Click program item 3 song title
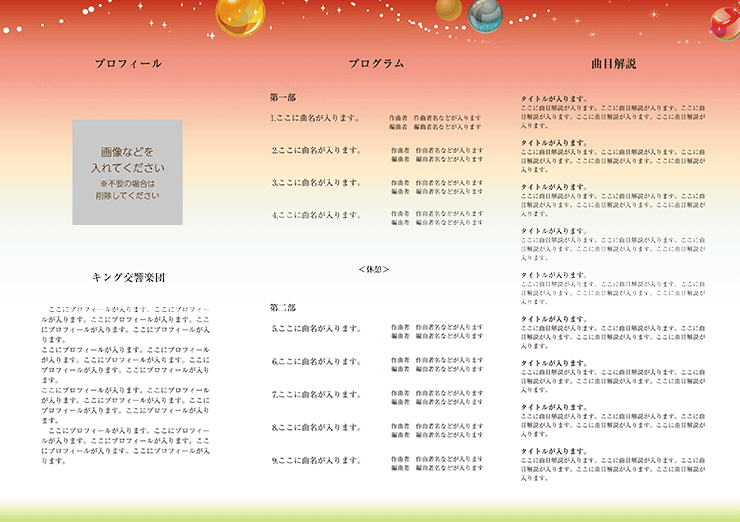Screen dimensions: 740x522 click(x=316, y=183)
